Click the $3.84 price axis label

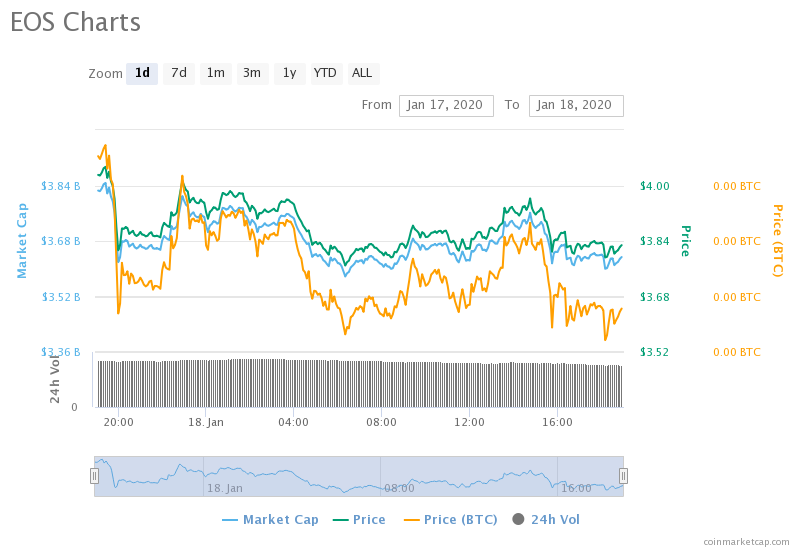pos(655,241)
